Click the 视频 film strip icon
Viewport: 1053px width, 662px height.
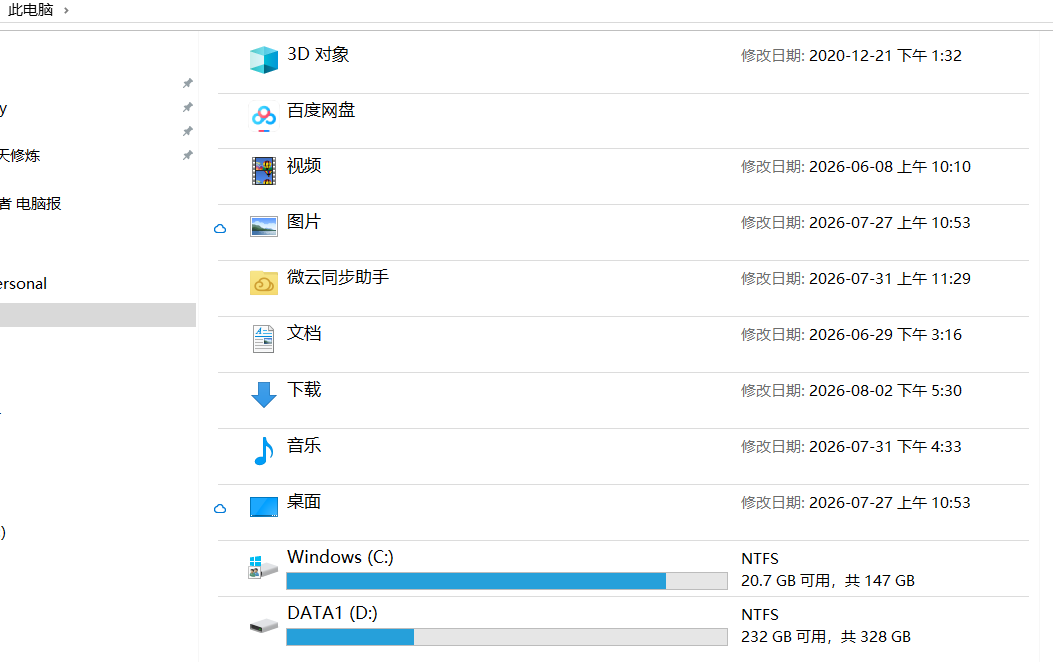(x=263, y=171)
